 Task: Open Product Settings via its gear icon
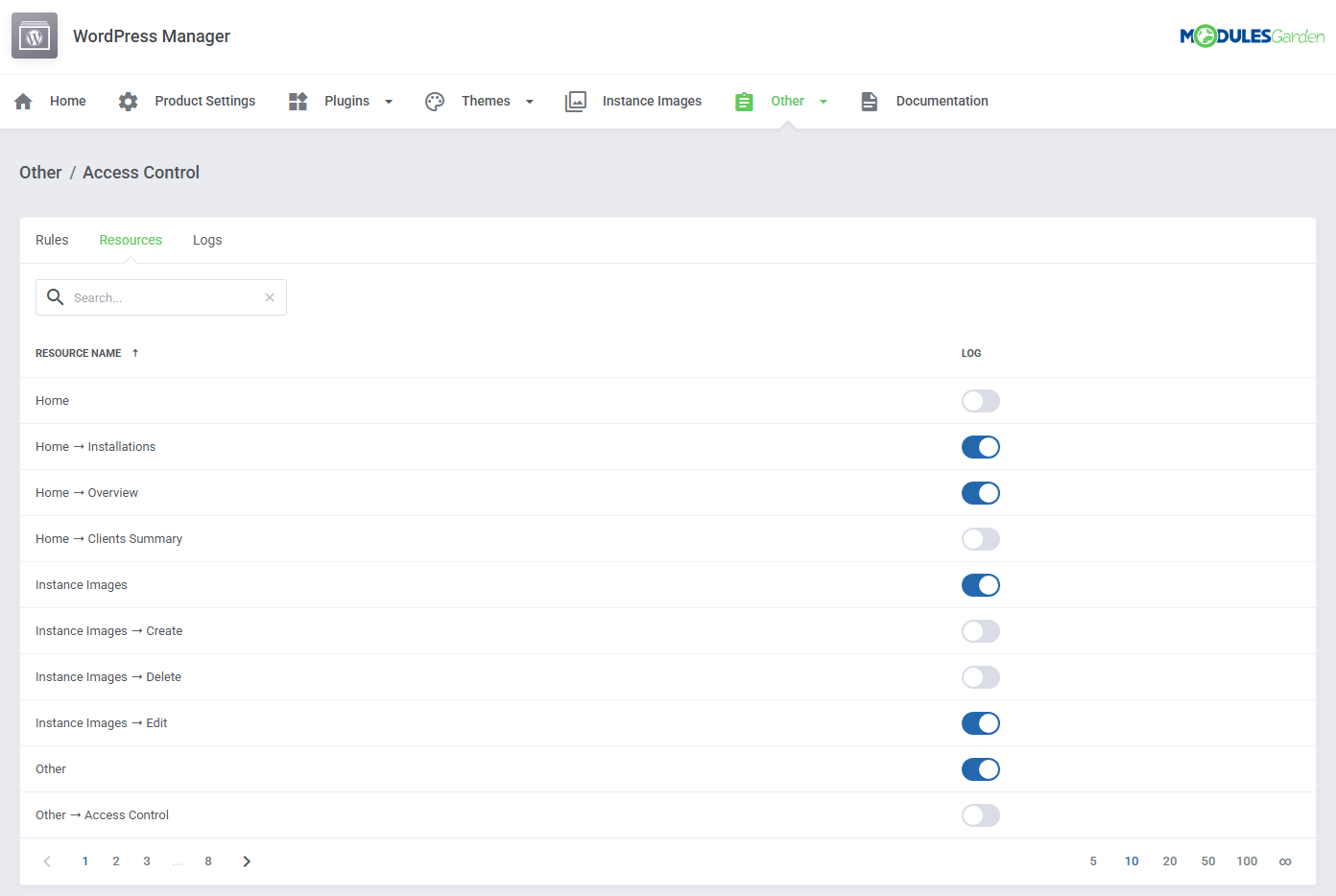tap(128, 101)
